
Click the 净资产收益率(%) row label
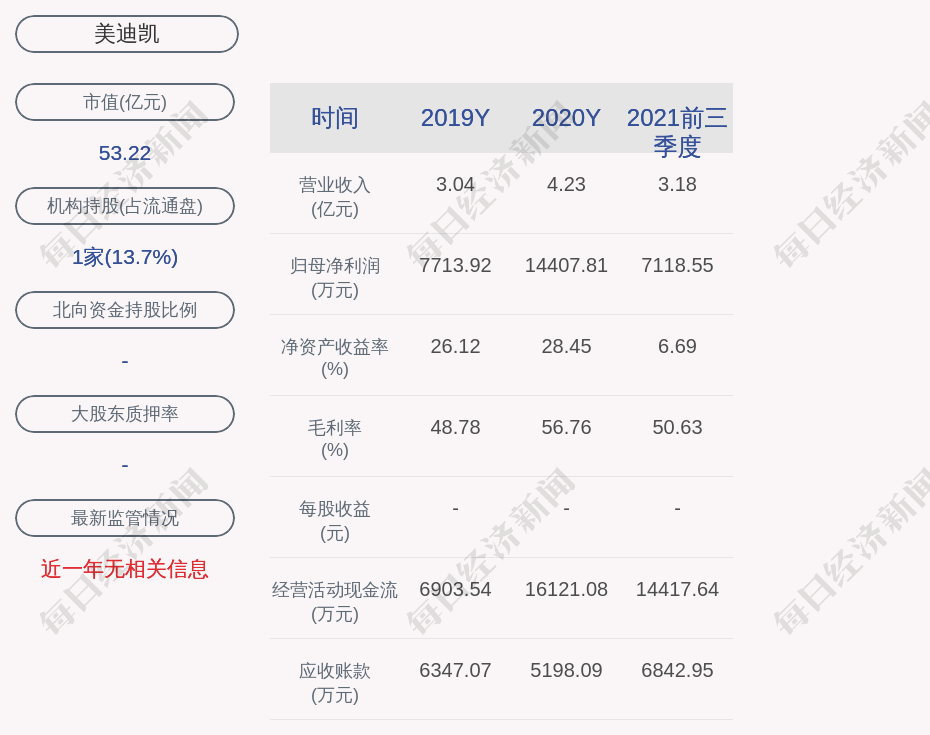335,358
